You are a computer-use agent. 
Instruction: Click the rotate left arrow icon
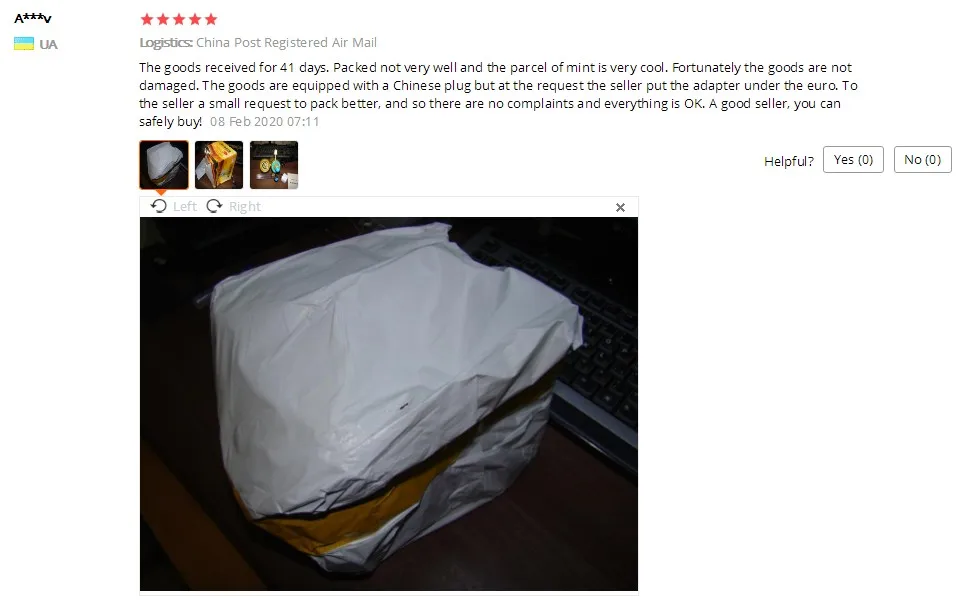159,206
